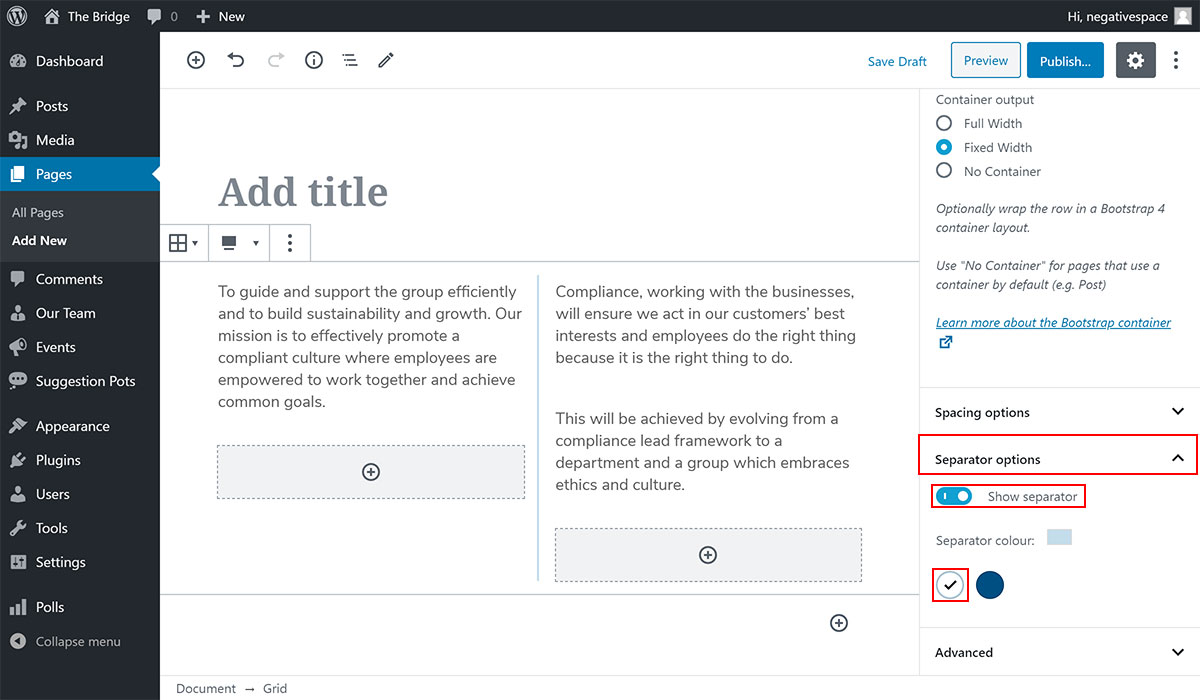
Task: Open the content structure info icon
Action: coord(314,60)
